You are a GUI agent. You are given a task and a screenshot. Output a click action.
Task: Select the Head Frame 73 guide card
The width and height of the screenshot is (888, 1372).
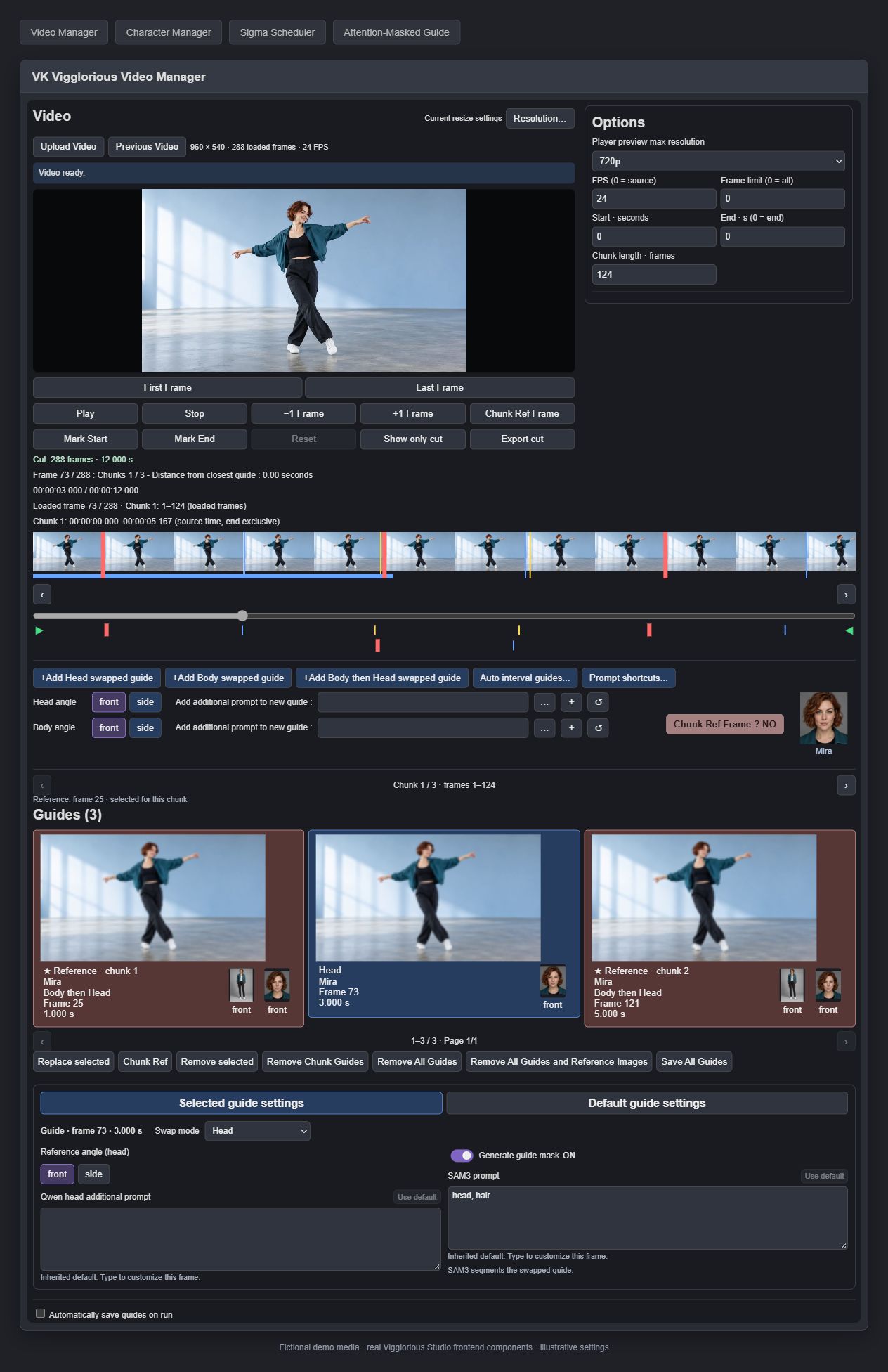pyautogui.click(x=444, y=924)
